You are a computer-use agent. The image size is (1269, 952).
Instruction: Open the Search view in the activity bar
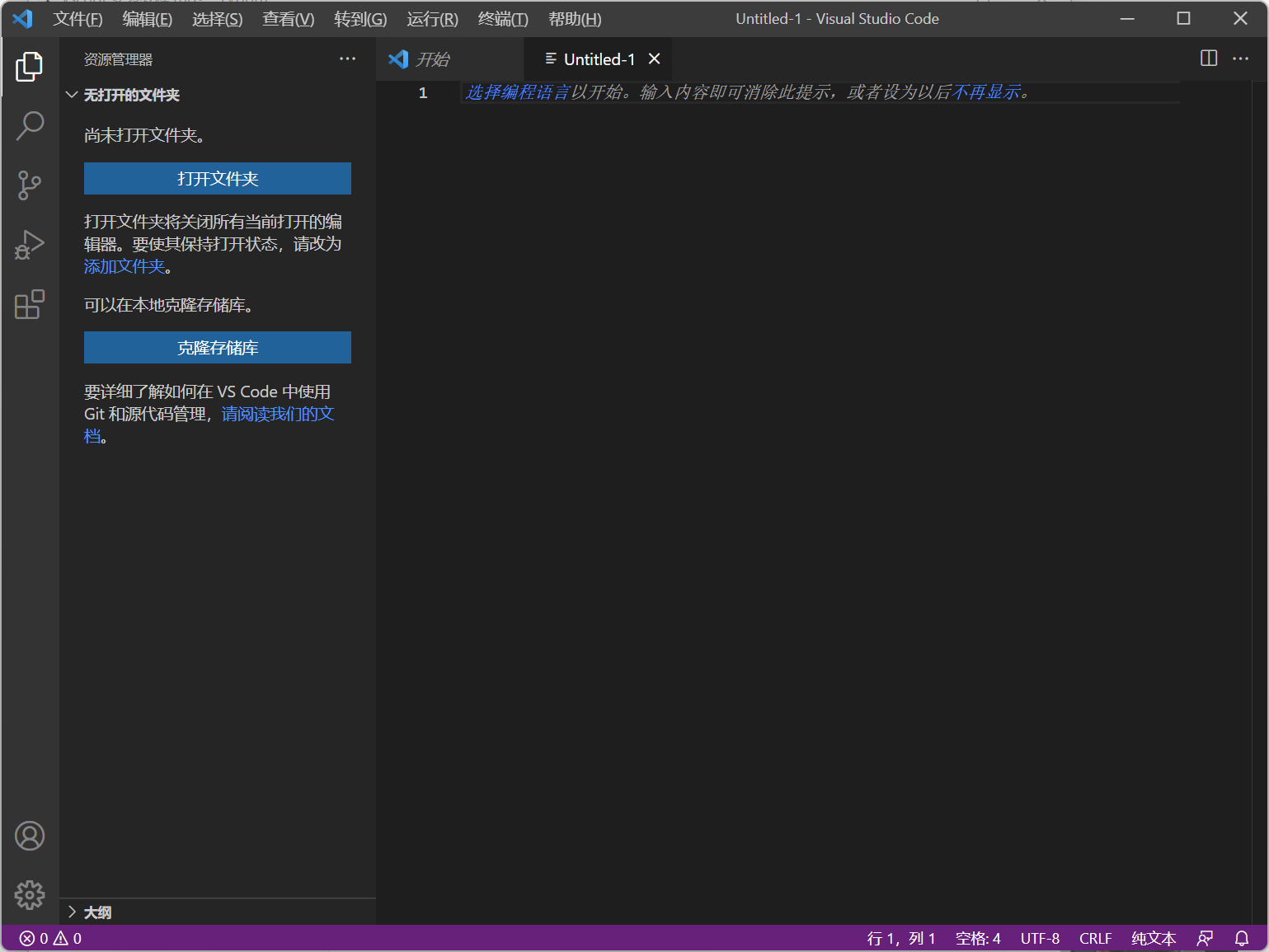pos(30,126)
